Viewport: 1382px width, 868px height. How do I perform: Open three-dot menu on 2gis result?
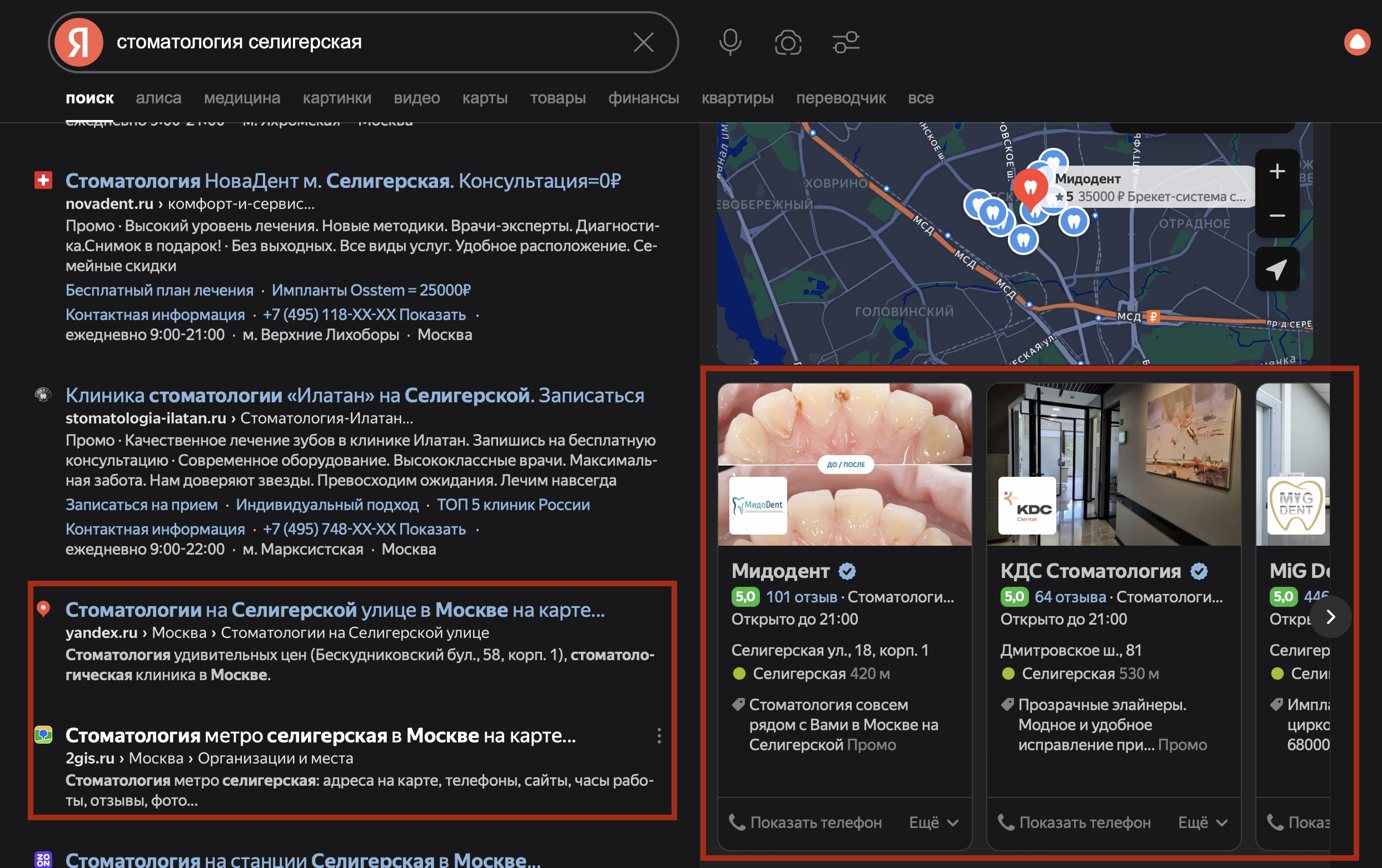tap(659, 736)
